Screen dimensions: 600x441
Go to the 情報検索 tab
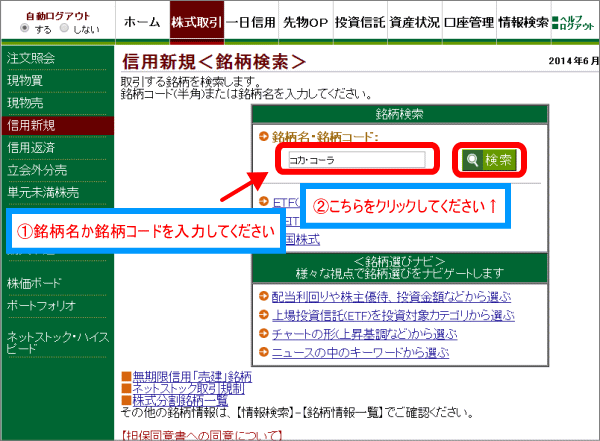pos(524,22)
